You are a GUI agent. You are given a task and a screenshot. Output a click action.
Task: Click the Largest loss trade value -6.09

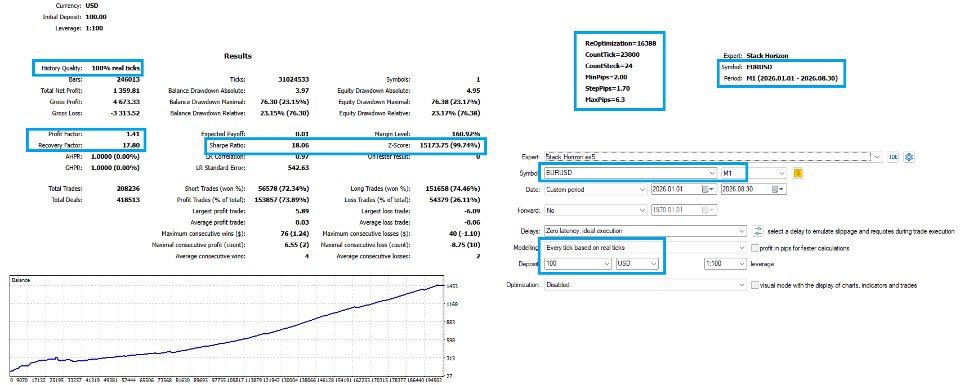click(473, 211)
